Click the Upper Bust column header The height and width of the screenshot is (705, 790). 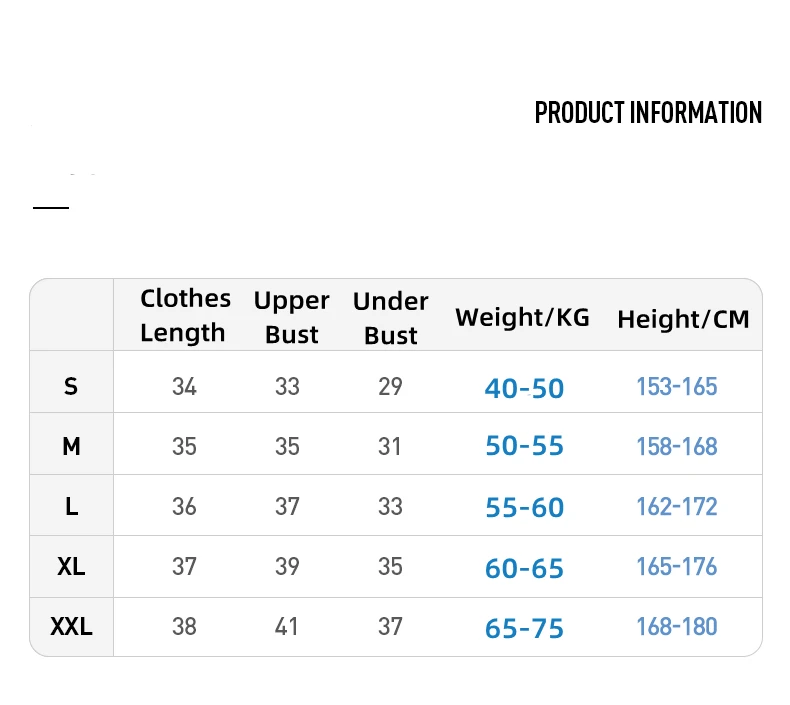(x=291, y=317)
